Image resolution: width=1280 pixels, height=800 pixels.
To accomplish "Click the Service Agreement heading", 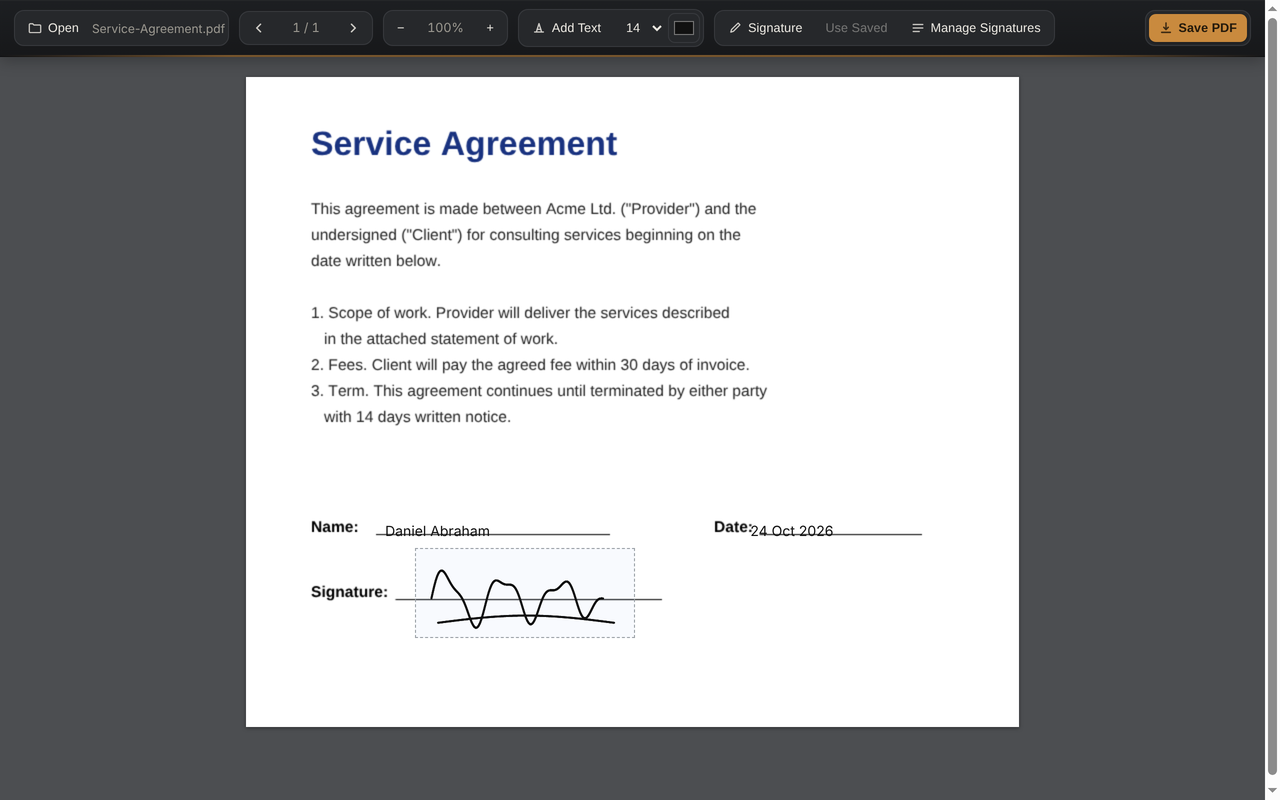I will click(464, 143).
